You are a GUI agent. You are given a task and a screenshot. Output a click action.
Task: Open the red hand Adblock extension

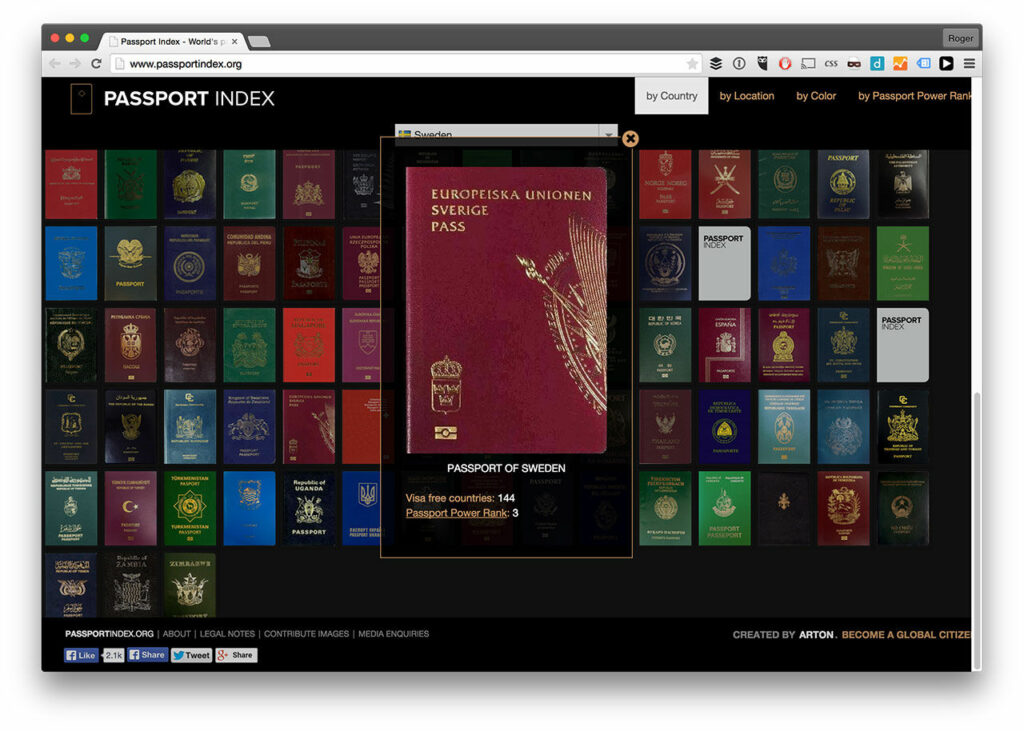(x=785, y=63)
